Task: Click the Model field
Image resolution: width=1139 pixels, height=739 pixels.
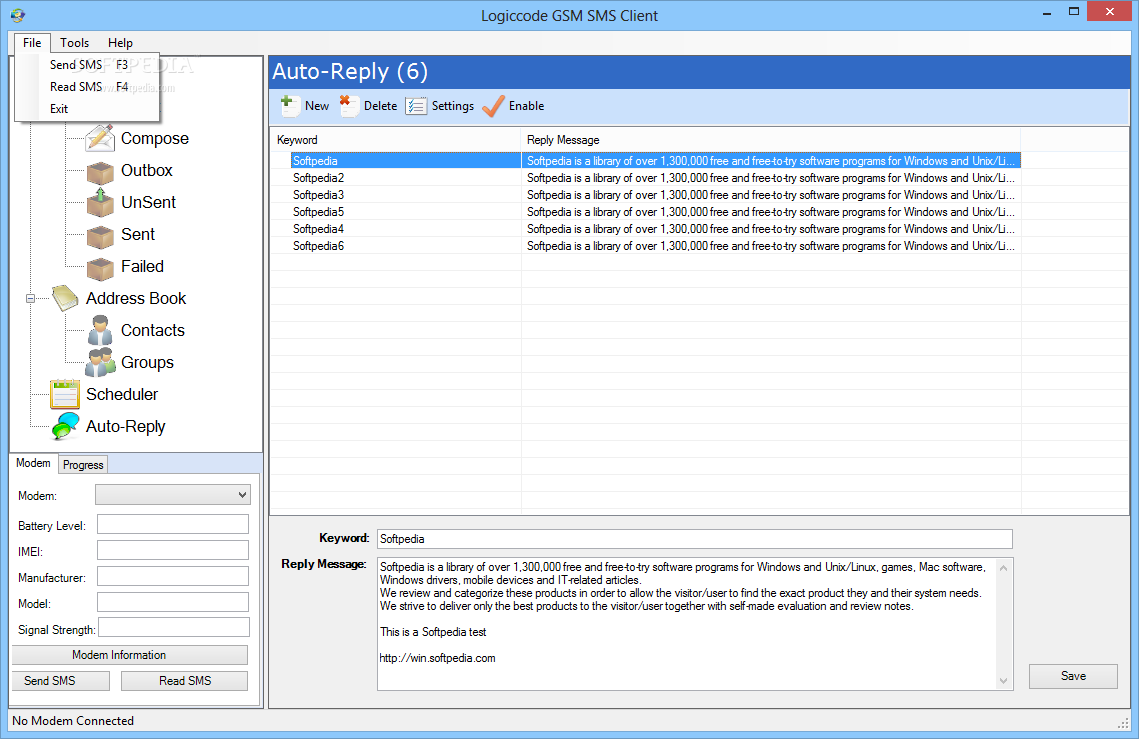Action: [x=173, y=602]
